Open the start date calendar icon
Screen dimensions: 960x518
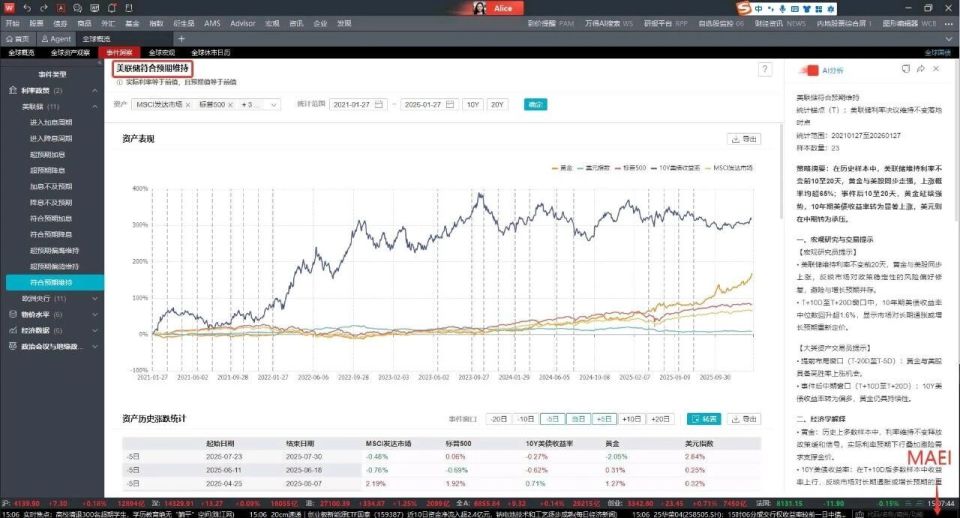click(x=379, y=105)
